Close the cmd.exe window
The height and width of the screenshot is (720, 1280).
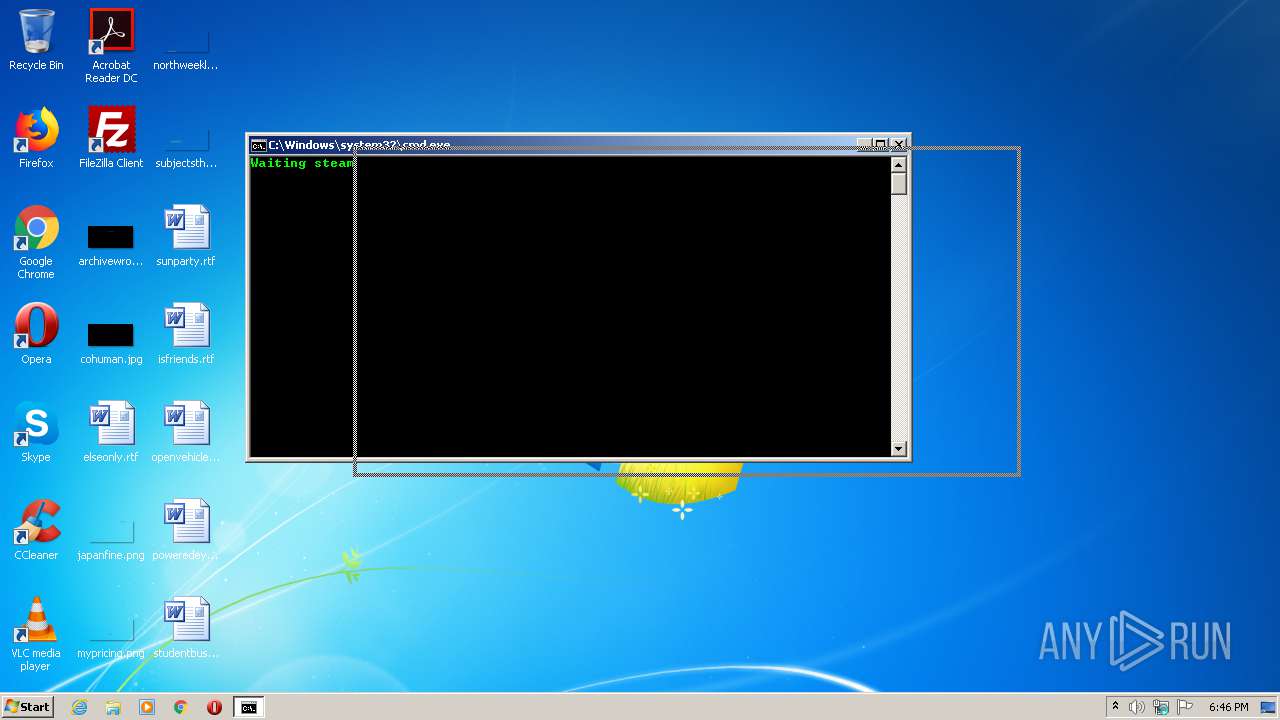898,144
